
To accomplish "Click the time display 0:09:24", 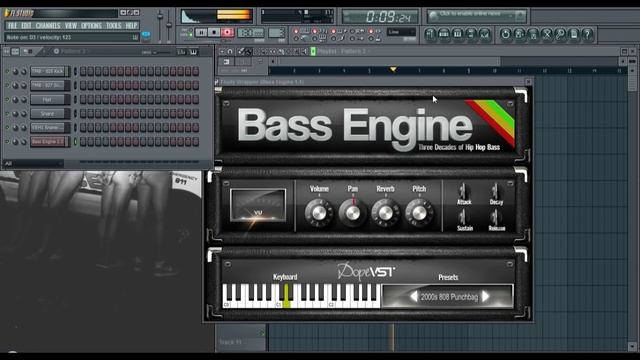I will click(x=380, y=17).
